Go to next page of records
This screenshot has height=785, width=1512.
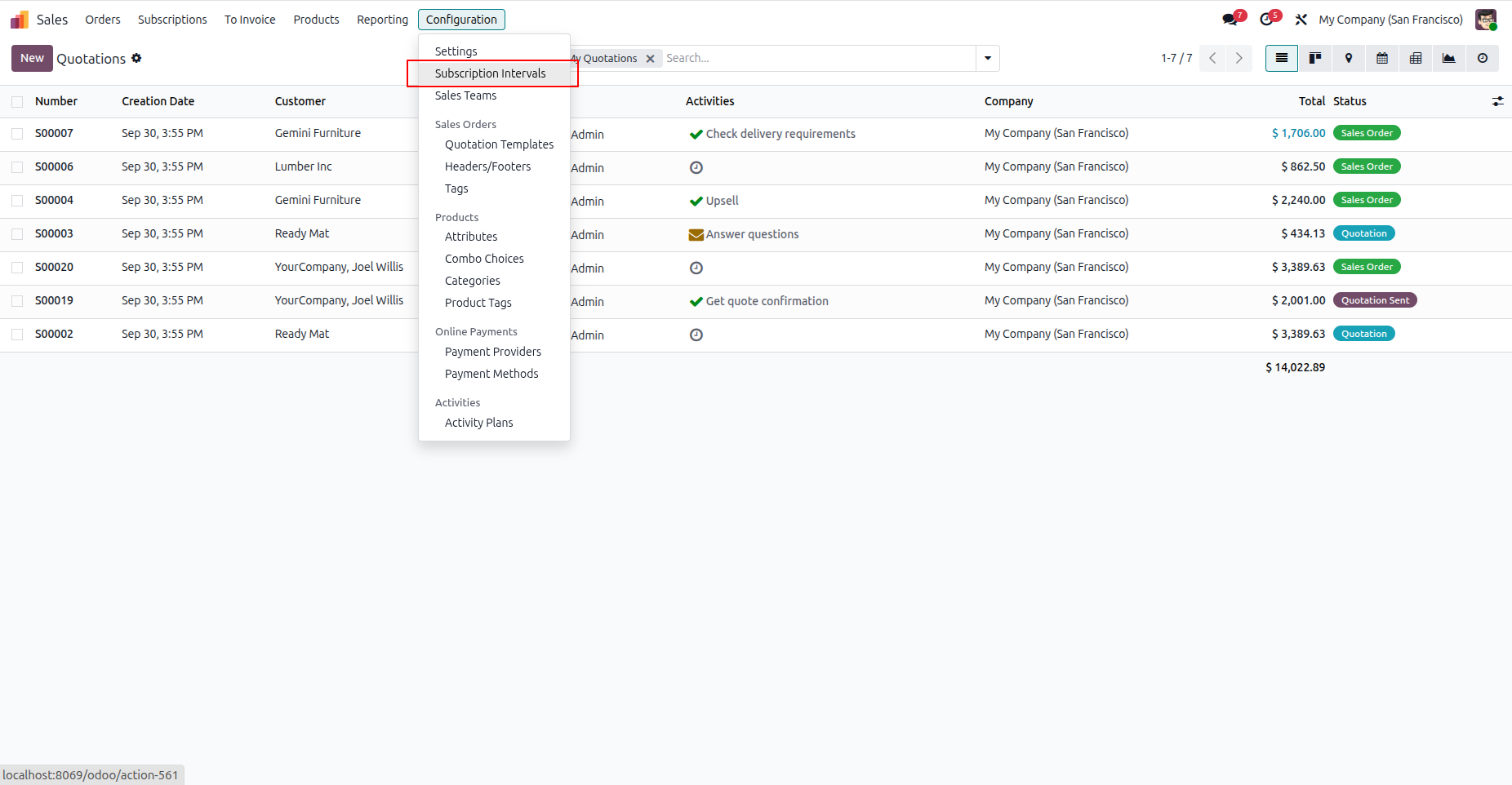[1239, 58]
